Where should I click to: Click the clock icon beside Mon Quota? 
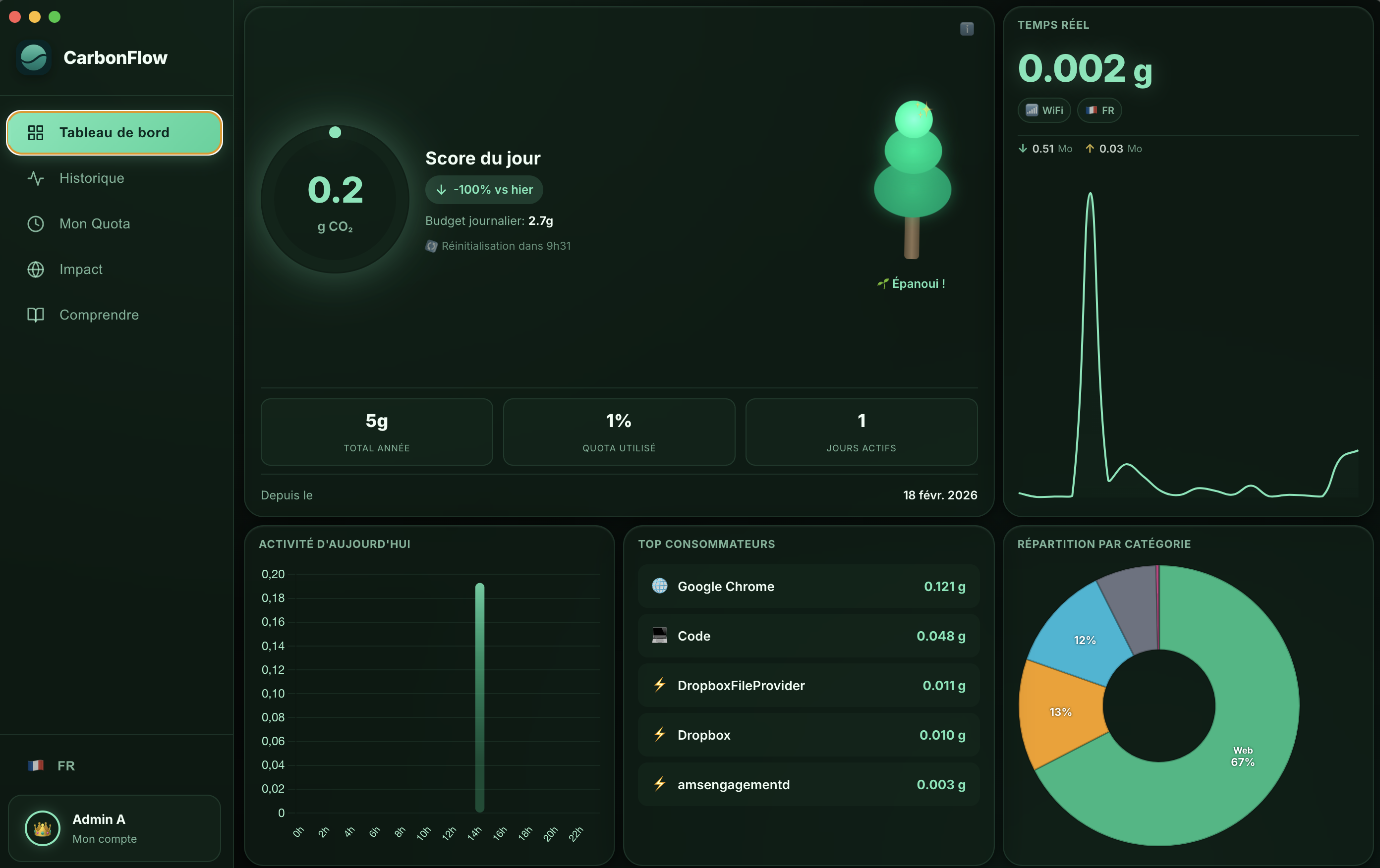coord(36,223)
